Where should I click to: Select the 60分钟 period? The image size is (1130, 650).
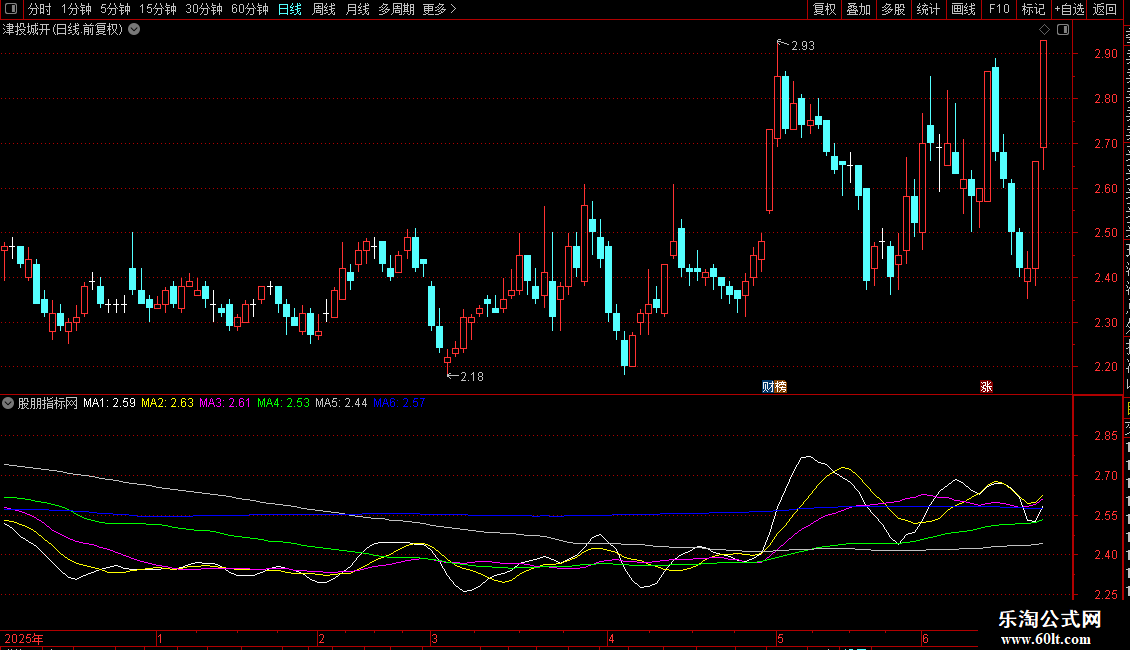click(x=250, y=9)
